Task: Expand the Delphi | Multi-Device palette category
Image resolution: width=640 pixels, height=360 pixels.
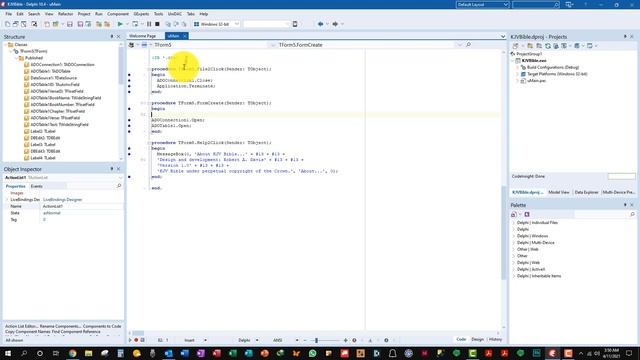Action: point(513,242)
